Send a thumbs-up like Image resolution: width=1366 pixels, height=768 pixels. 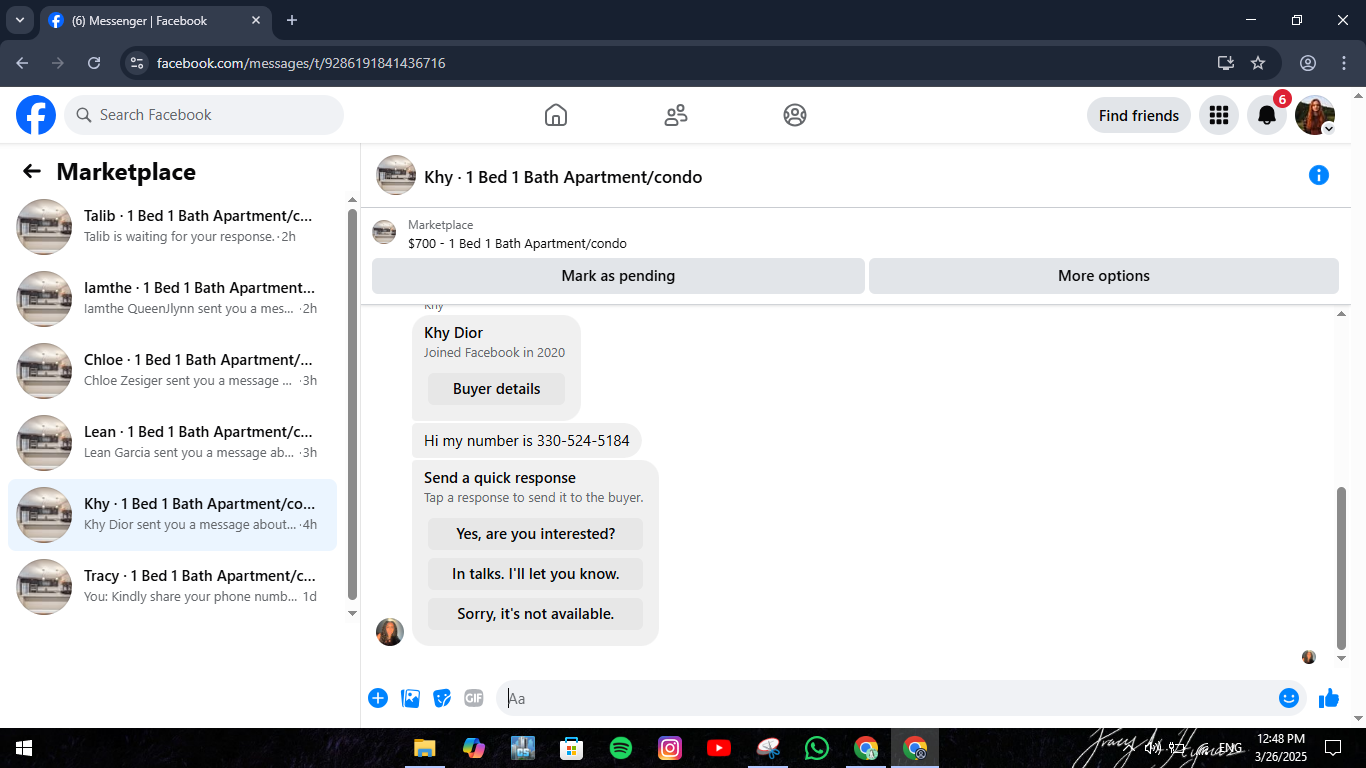[x=1329, y=698]
